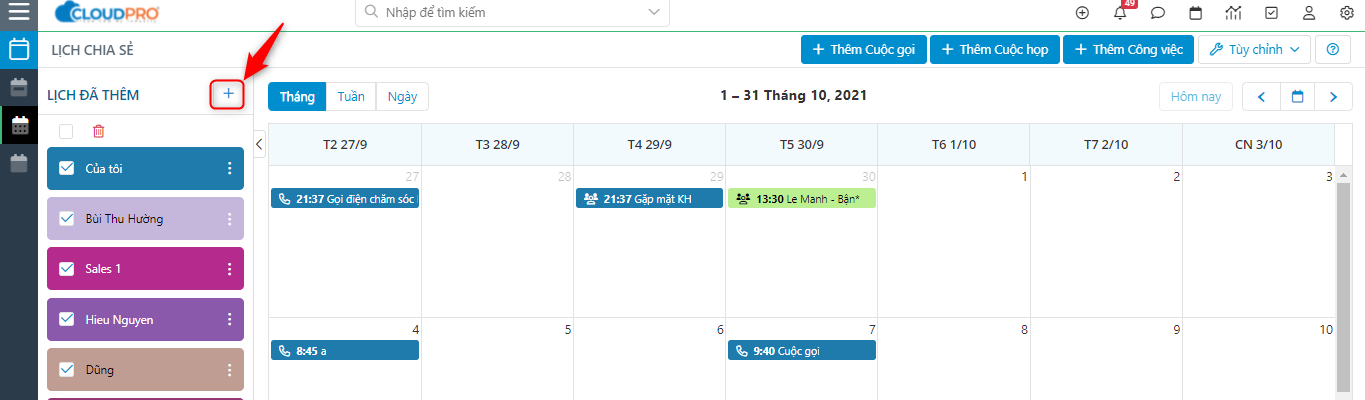Screen dimensions: 1365x400
Task: Click the "Thêm Cuộc gọi" button
Action: (x=863, y=49)
